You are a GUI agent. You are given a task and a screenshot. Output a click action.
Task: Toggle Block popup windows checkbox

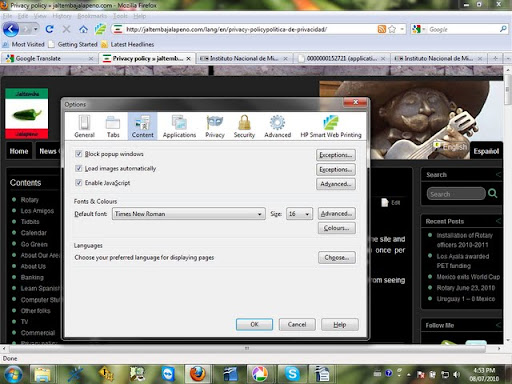(x=79, y=154)
